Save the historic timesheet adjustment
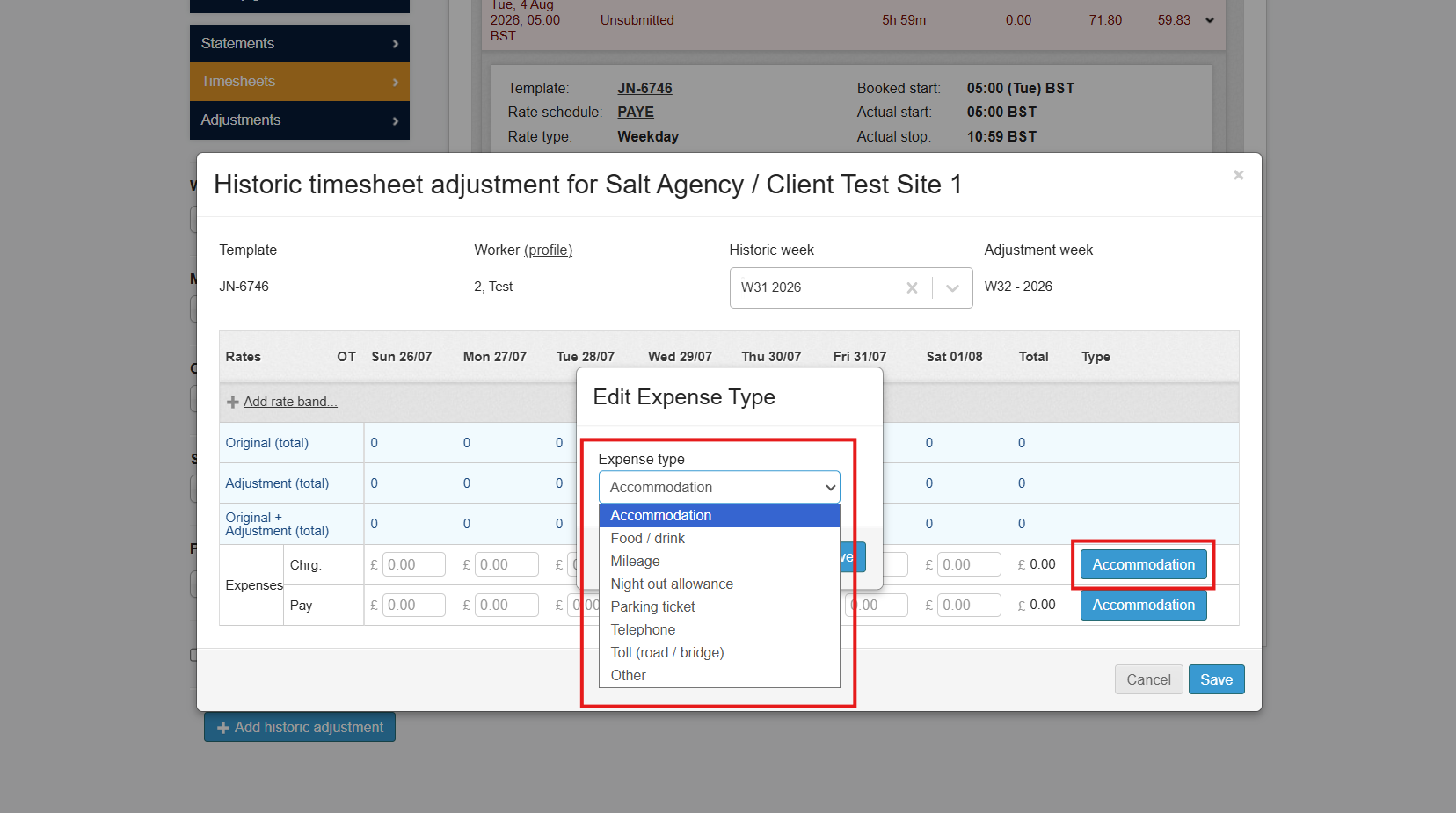Image resolution: width=1456 pixels, height=813 pixels. pos(1216,679)
